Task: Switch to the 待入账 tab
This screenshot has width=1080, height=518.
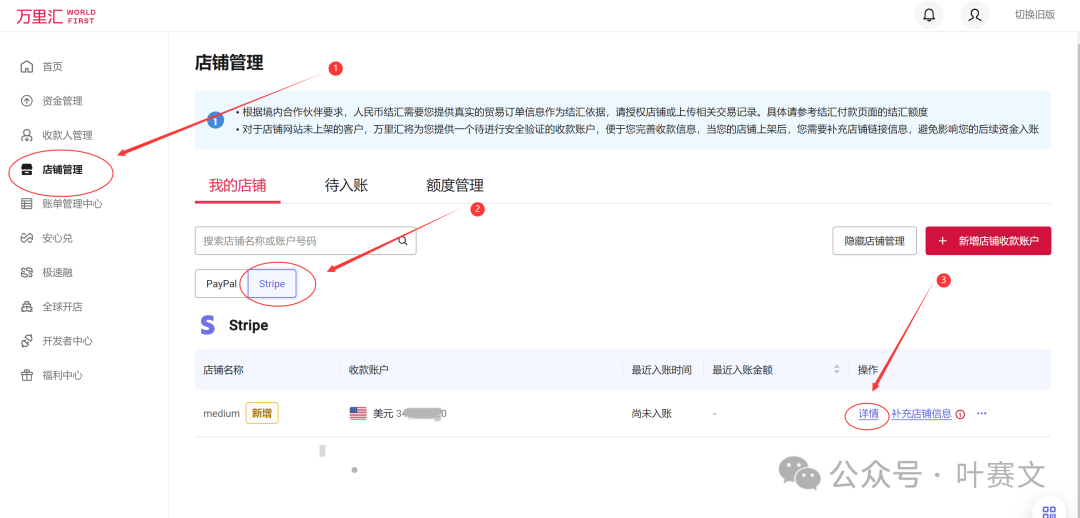Action: [x=346, y=185]
